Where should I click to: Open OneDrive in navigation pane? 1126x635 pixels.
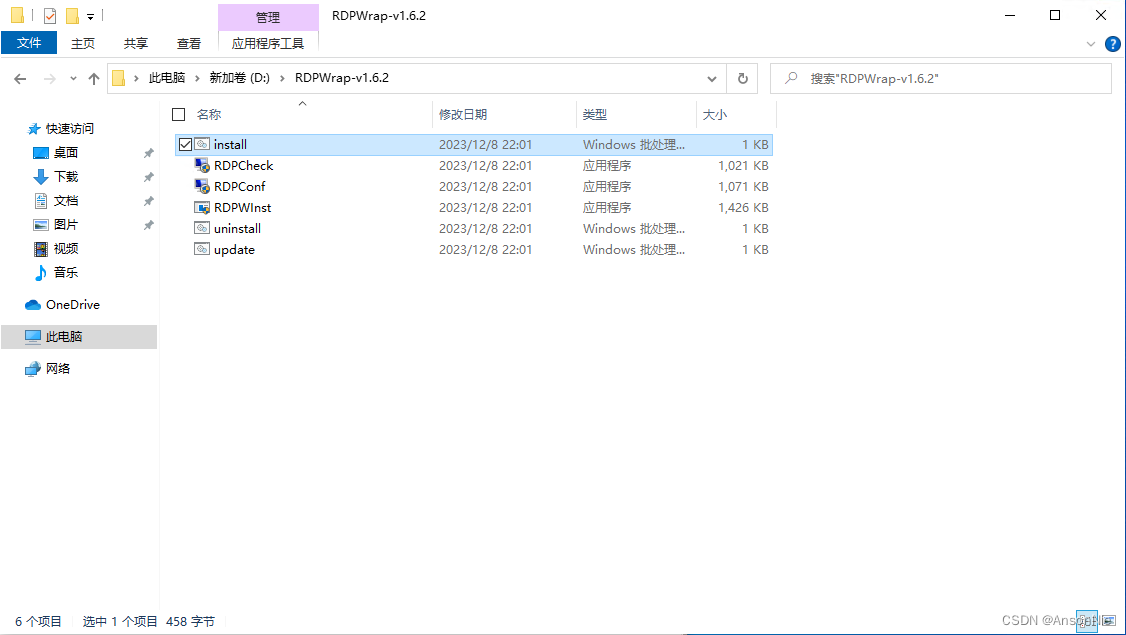(x=73, y=305)
